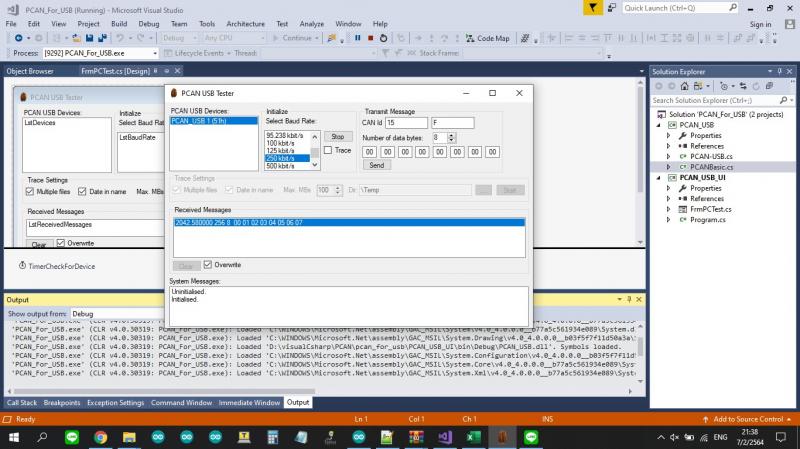Open Pending Changes Filter clock icon
The width and height of the screenshot is (800, 449).
[723, 86]
